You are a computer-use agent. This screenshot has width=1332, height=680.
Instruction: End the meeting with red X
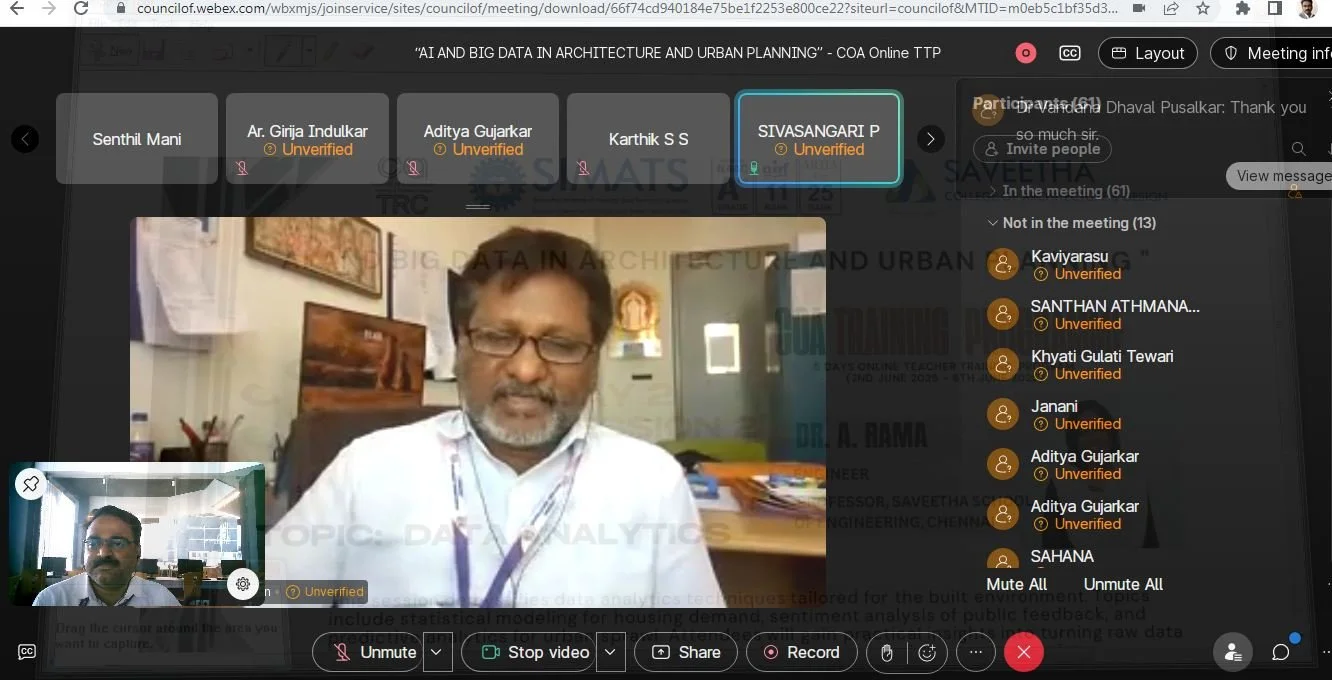tap(1023, 652)
